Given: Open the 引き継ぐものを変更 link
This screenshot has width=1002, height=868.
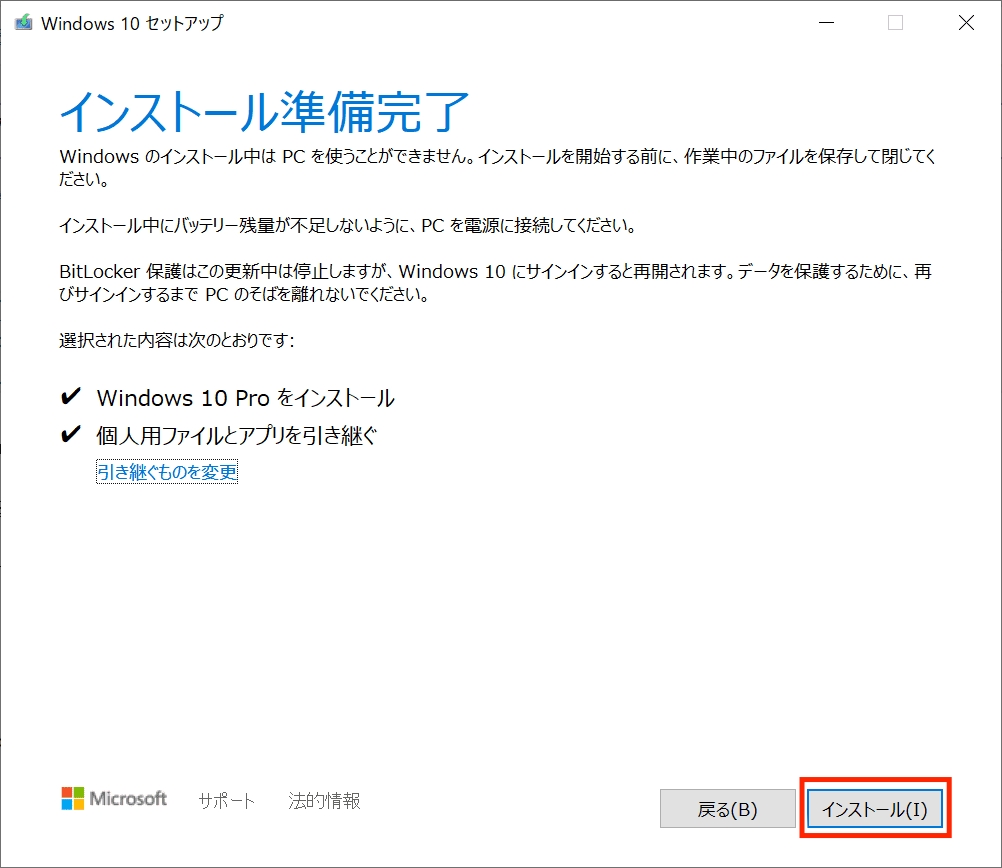Looking at the screenshot, I should (x=166, y=469).
